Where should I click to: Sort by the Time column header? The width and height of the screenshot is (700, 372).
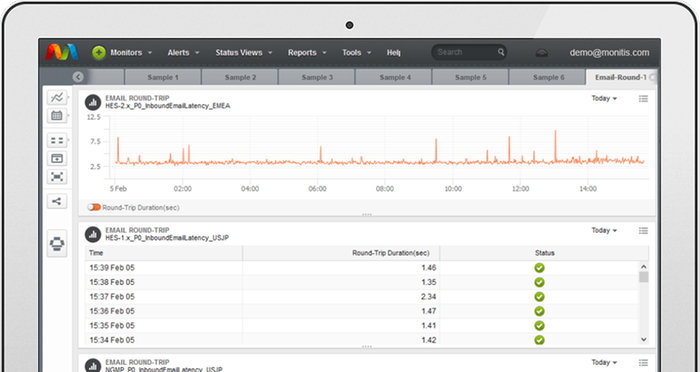click(x=164, y=253)
